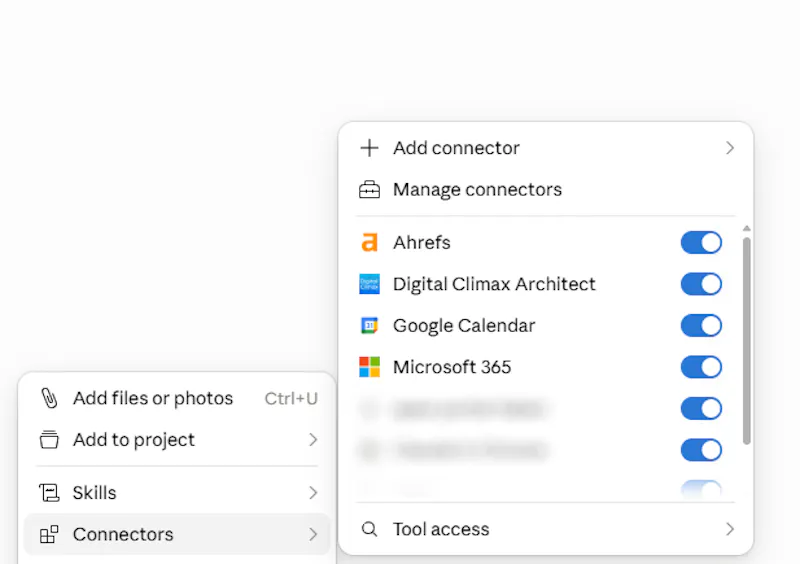This screenshot has height=564, width=800.
Task: Click the scrollbar up arrow
Action: 746,228
